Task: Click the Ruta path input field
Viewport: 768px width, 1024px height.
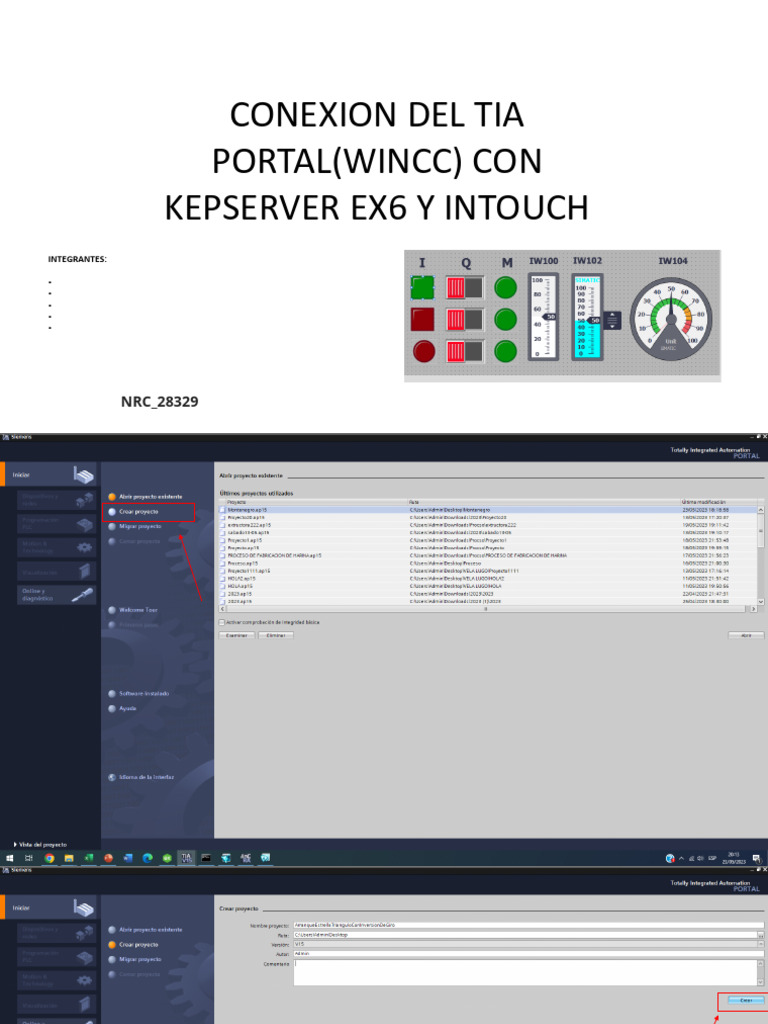Action: [x=525, y=935]
